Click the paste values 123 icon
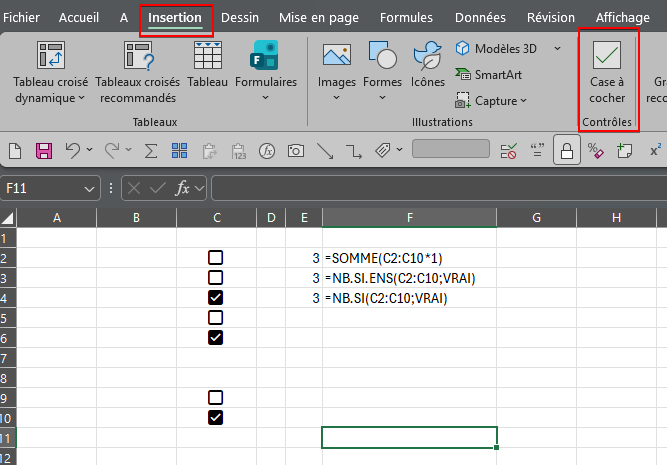 click(239, 151)
